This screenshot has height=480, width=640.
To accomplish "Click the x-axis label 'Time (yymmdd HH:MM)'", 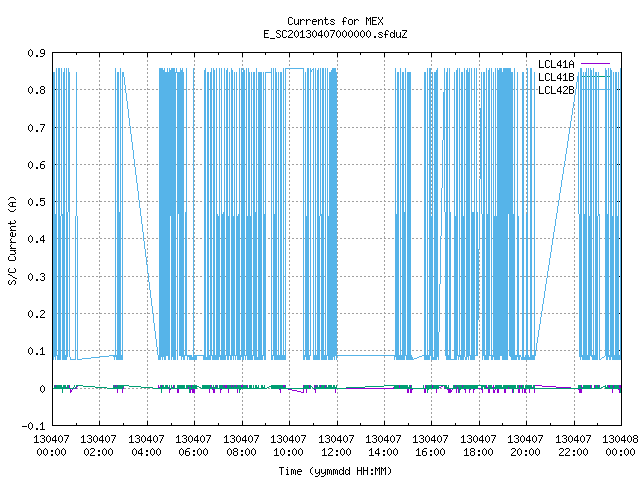I will tap(335, 471).
